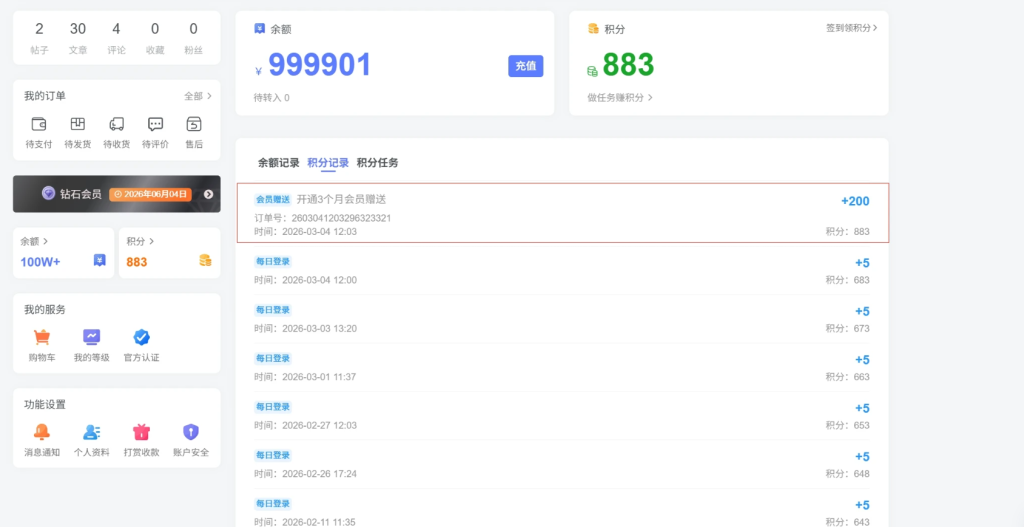Viewport: 1024px width, 527px height.
Task: Click the diamond icon beside 钻石会员
Action: point(48,193)
